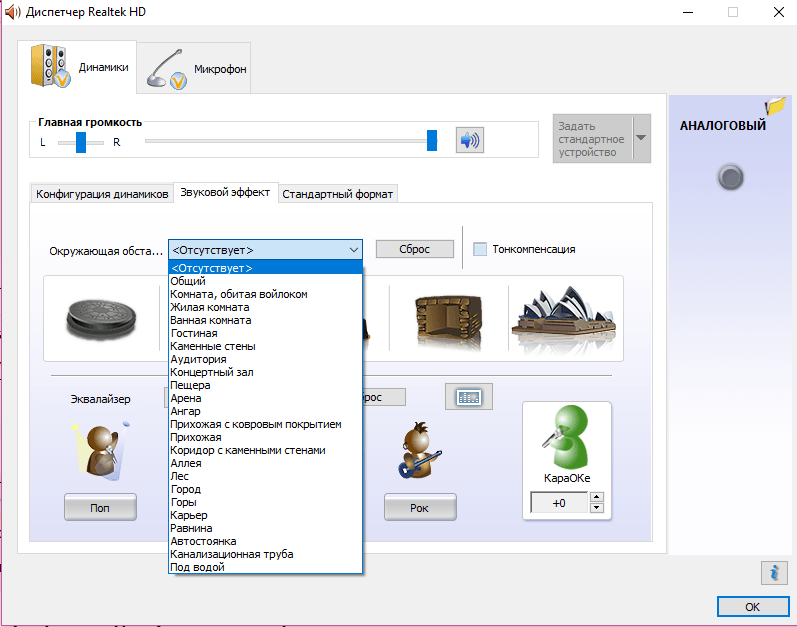Click the Сброс button beside environment
This screenshot has height=627, width=797.
pos(415,249)
